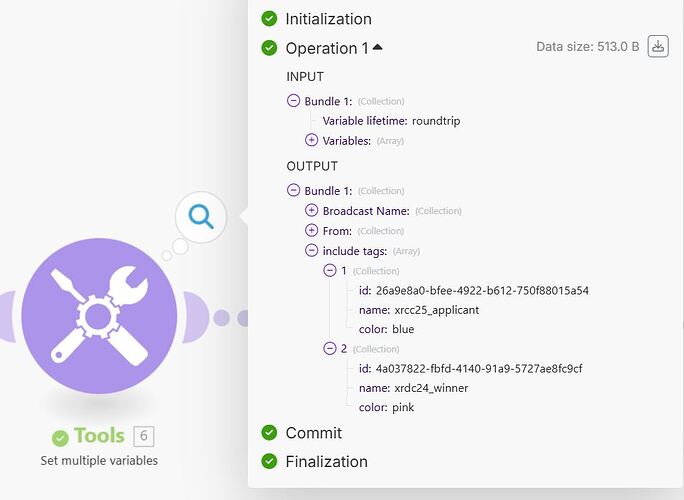
Task: Collapse OUTPUT Bundle 1 collection
Action: tap(294, 190)
